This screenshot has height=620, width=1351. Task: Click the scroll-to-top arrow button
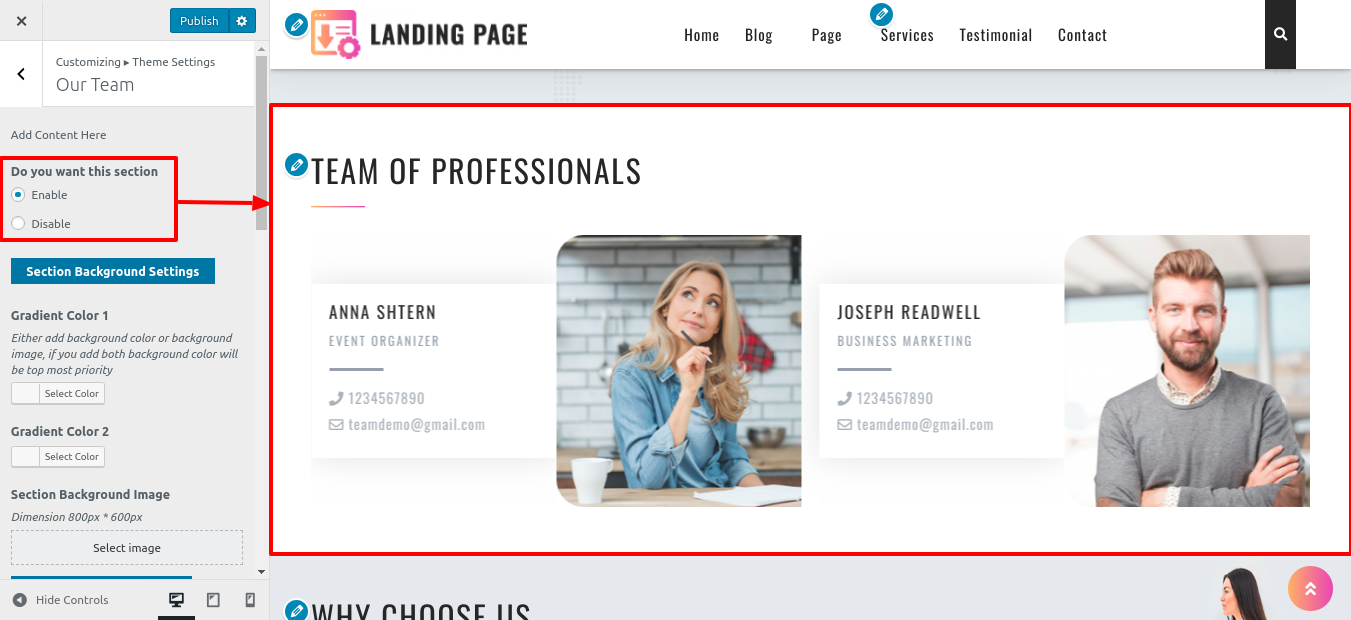1310,589
